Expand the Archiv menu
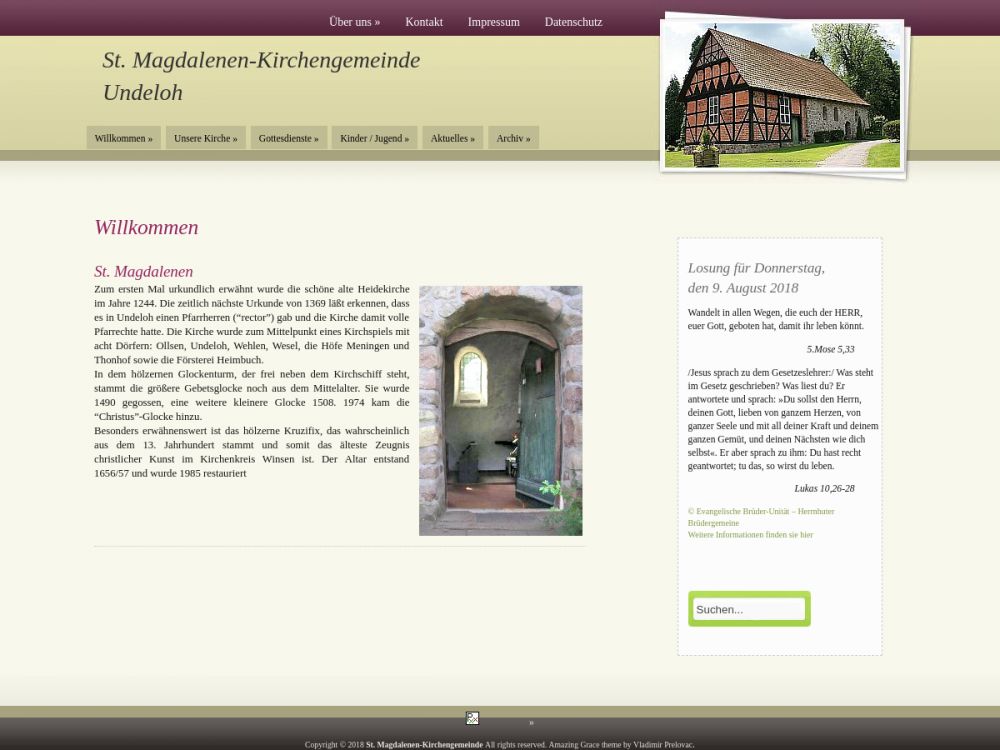 [513, 138]
